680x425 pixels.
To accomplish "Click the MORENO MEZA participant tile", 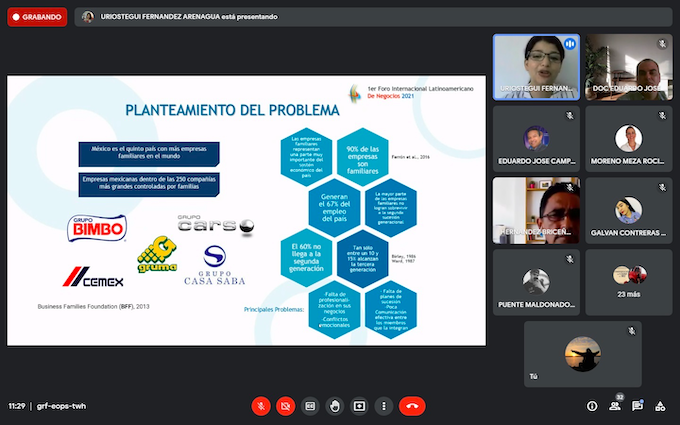I will [629, 139].
